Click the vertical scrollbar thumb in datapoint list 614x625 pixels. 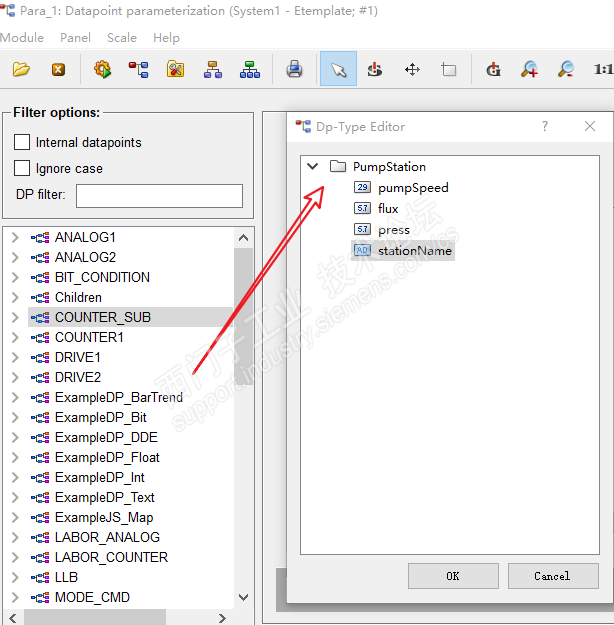point(243,316)
